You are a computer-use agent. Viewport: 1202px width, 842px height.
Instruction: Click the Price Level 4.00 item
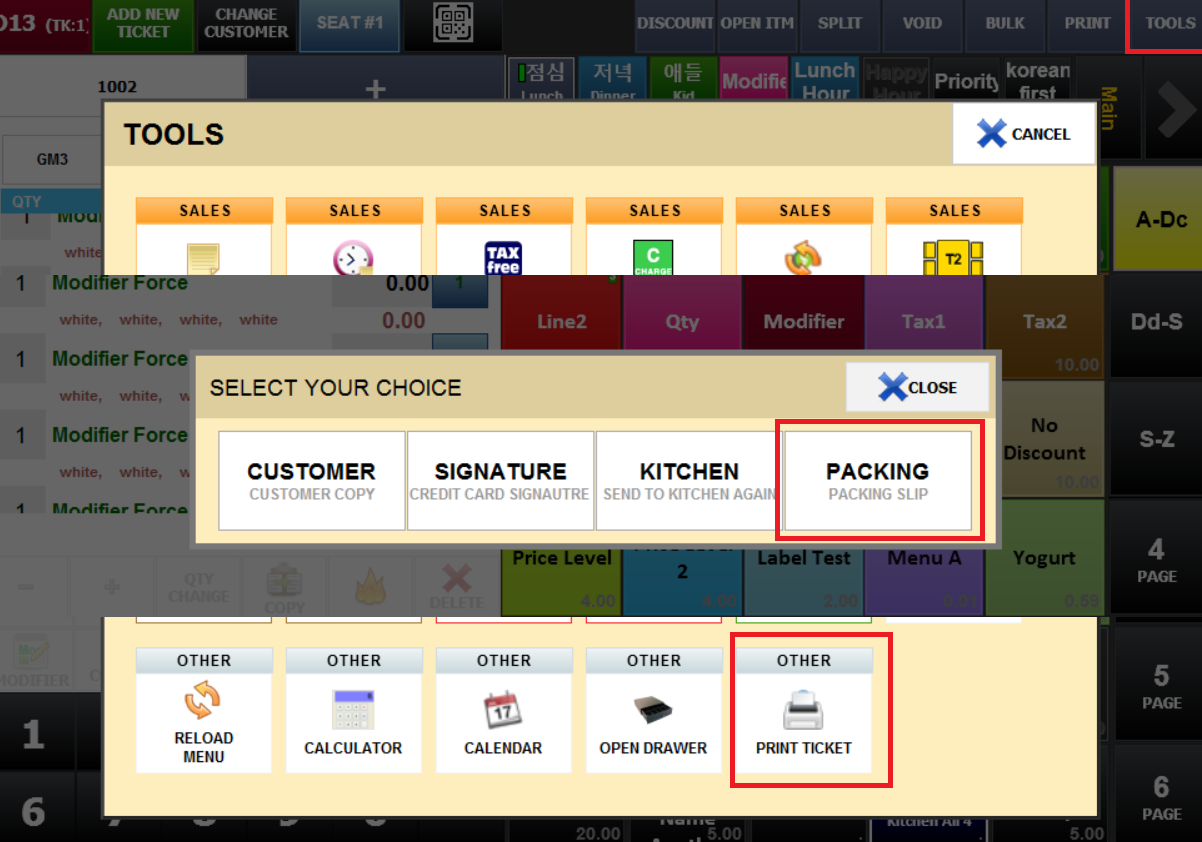point(561,581)
